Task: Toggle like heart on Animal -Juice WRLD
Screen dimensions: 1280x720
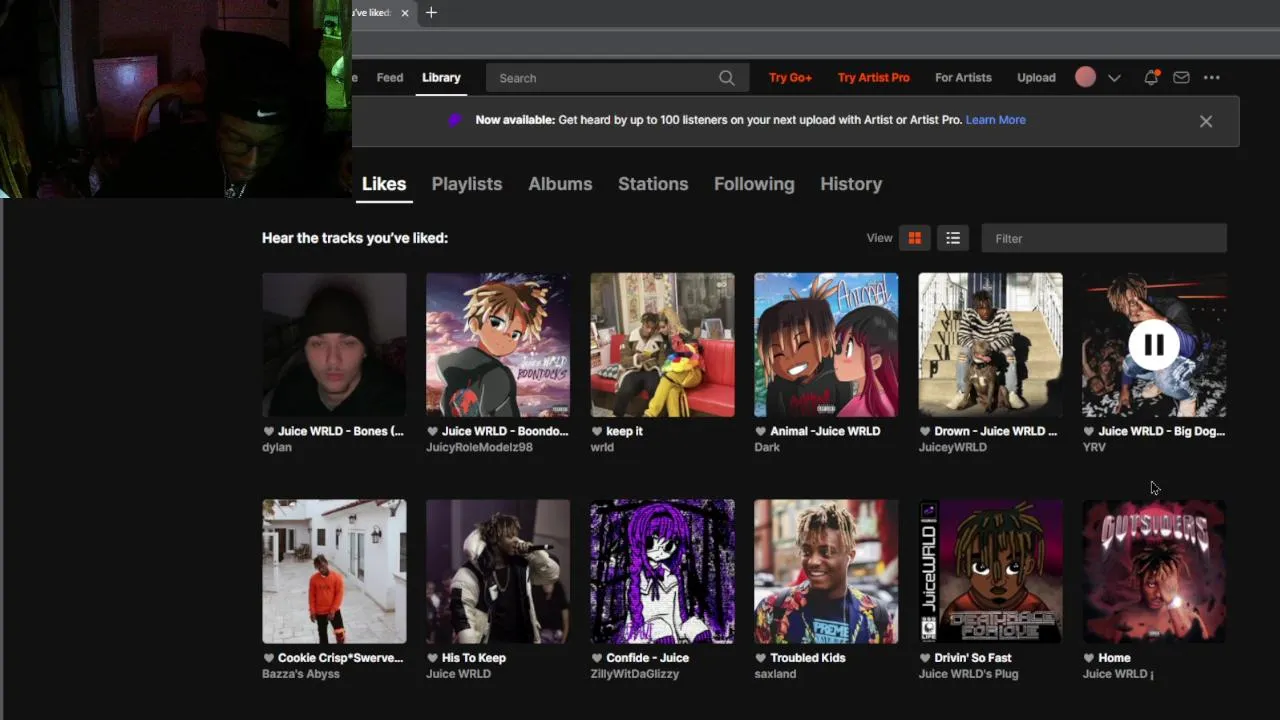Action: [x=760, y=431]
